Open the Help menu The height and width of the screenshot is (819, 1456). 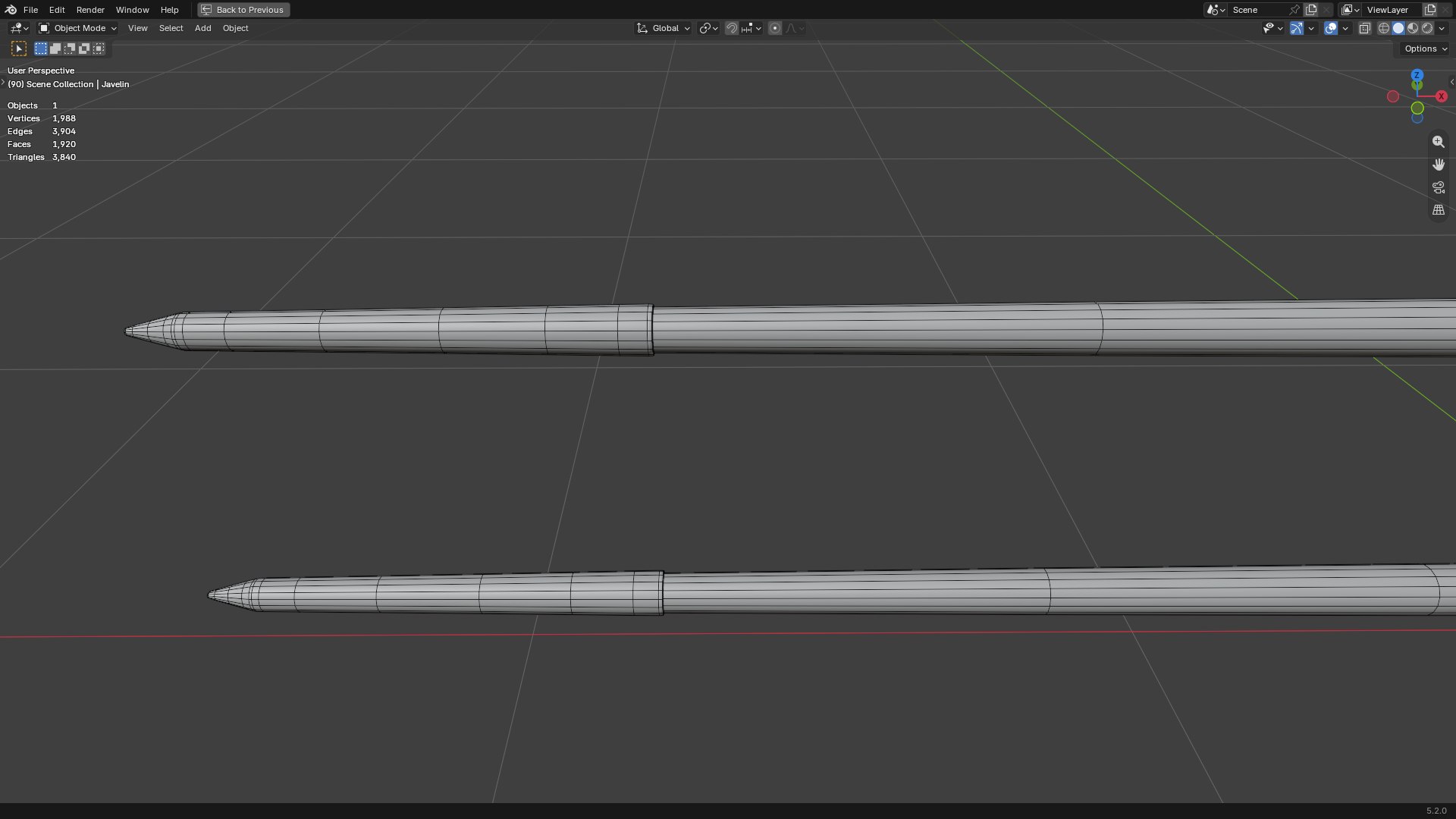tap(169, 10)
